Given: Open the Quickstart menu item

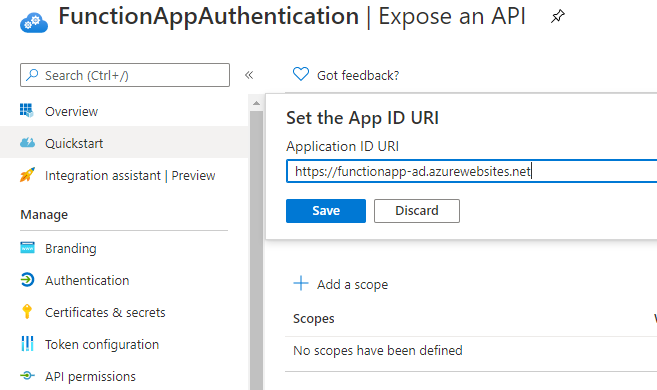Looking at the screenshot, I should 124,143.
